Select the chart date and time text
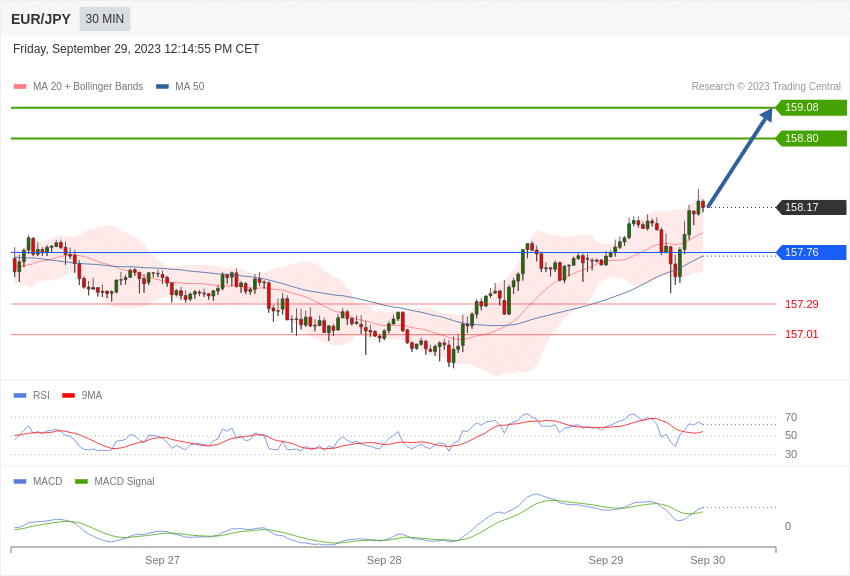Screen dimensions: 850x576 coord(136,49)
